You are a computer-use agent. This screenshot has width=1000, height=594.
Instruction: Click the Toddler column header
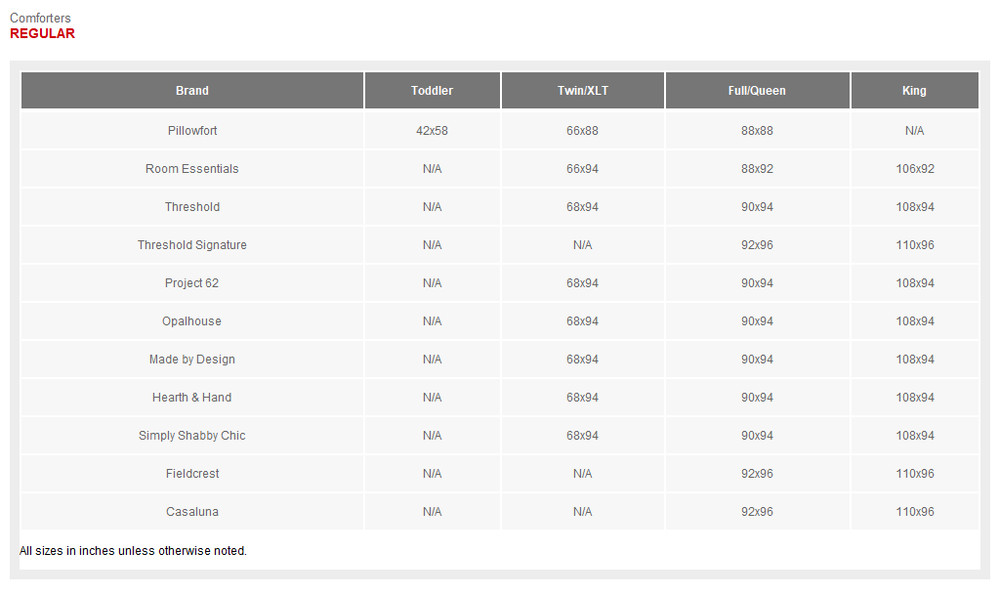[x=432, y=90]
